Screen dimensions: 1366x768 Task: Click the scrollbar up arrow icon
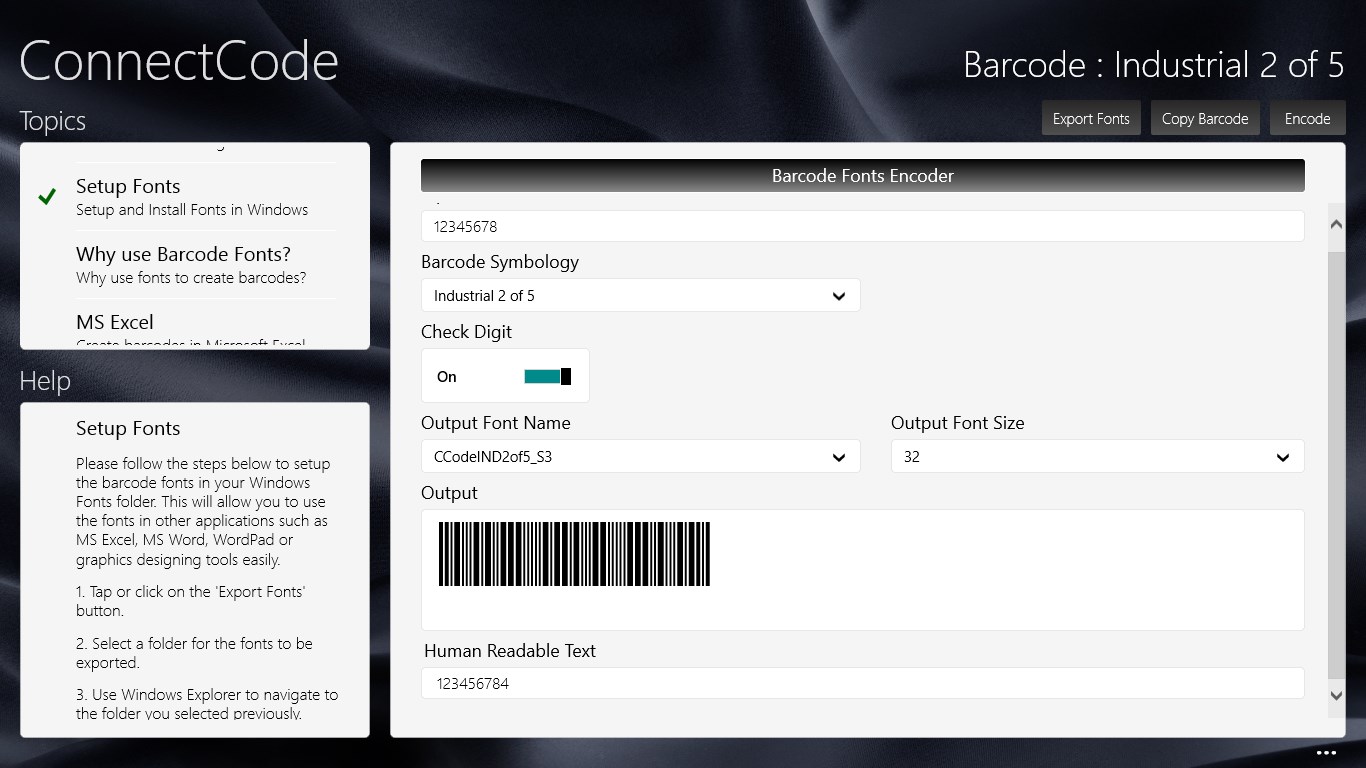1336,226
